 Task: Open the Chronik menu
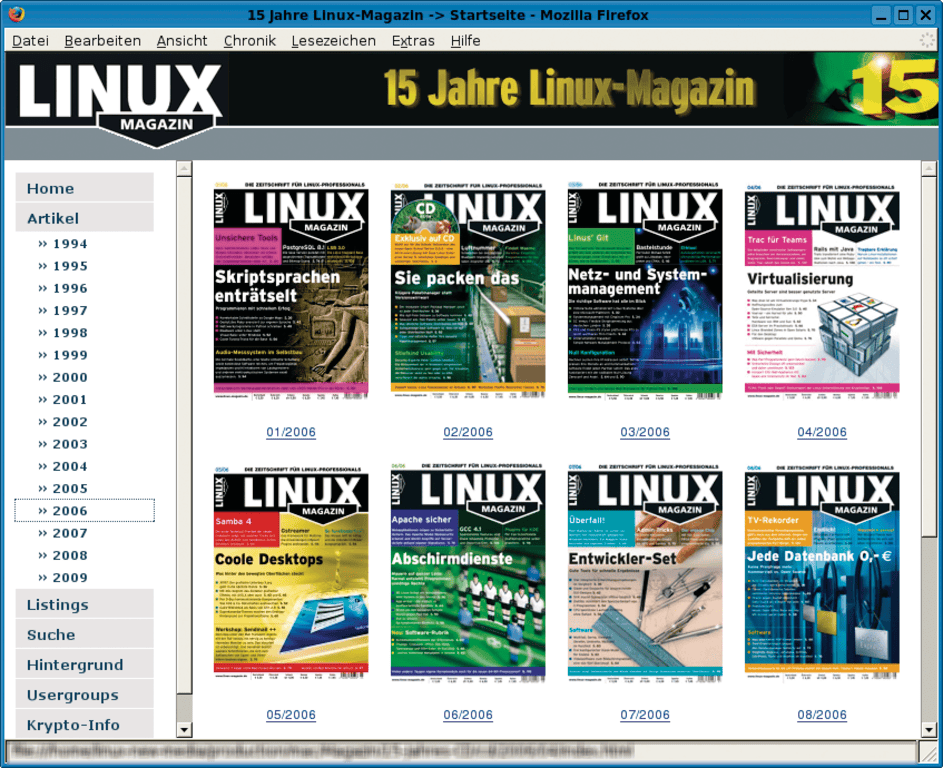click(x=250, y=41)
